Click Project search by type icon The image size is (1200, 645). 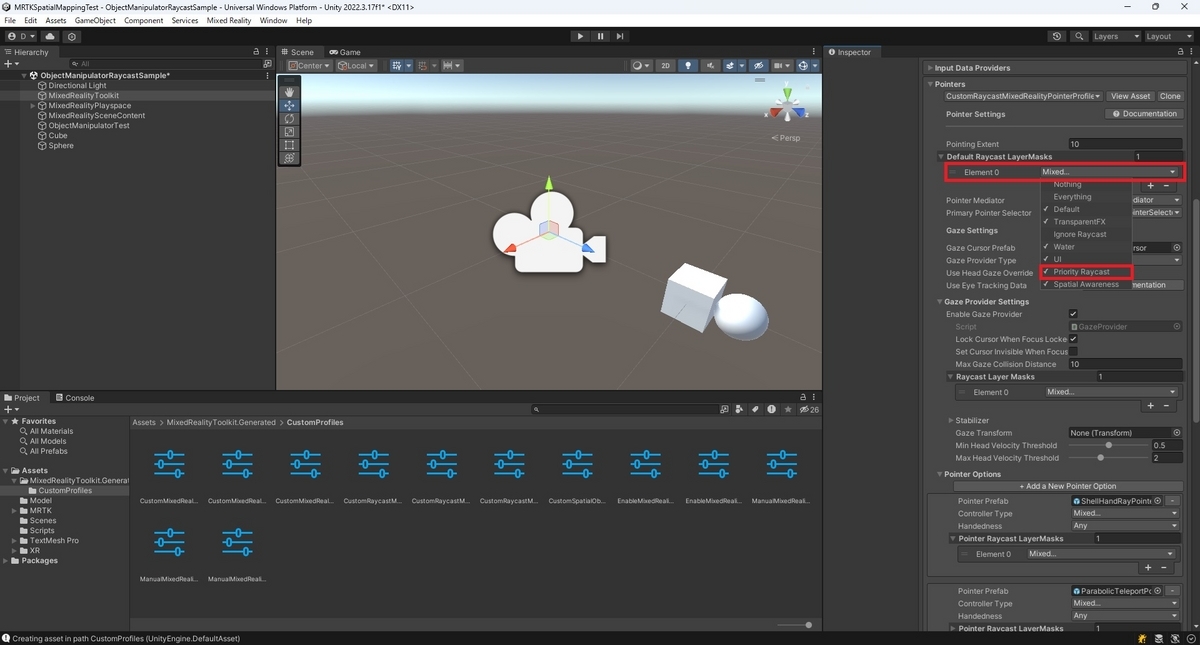pos(739,409)
